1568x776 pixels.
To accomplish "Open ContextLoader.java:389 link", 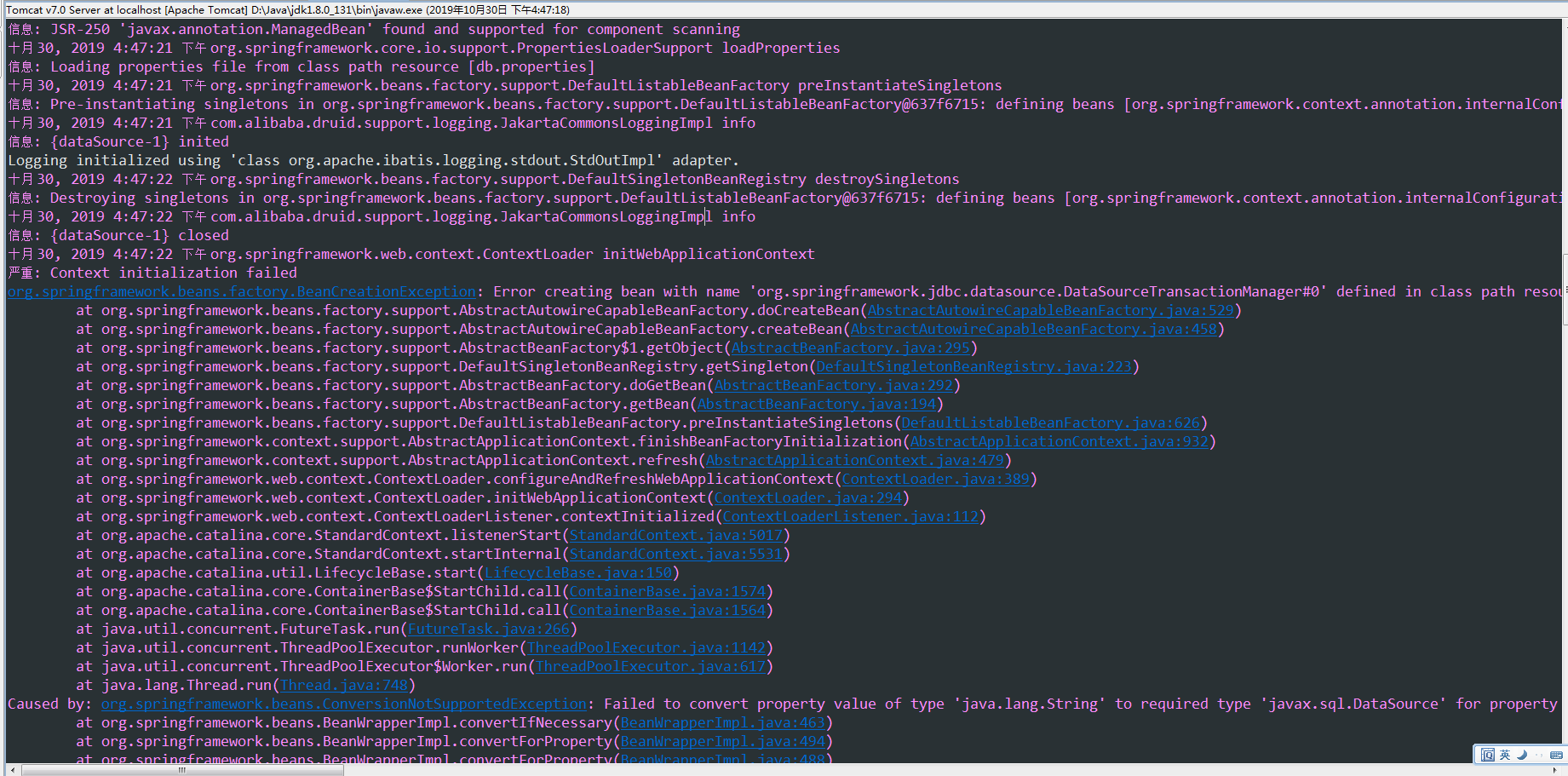I will pyautogui.click(x=934, y=479).
